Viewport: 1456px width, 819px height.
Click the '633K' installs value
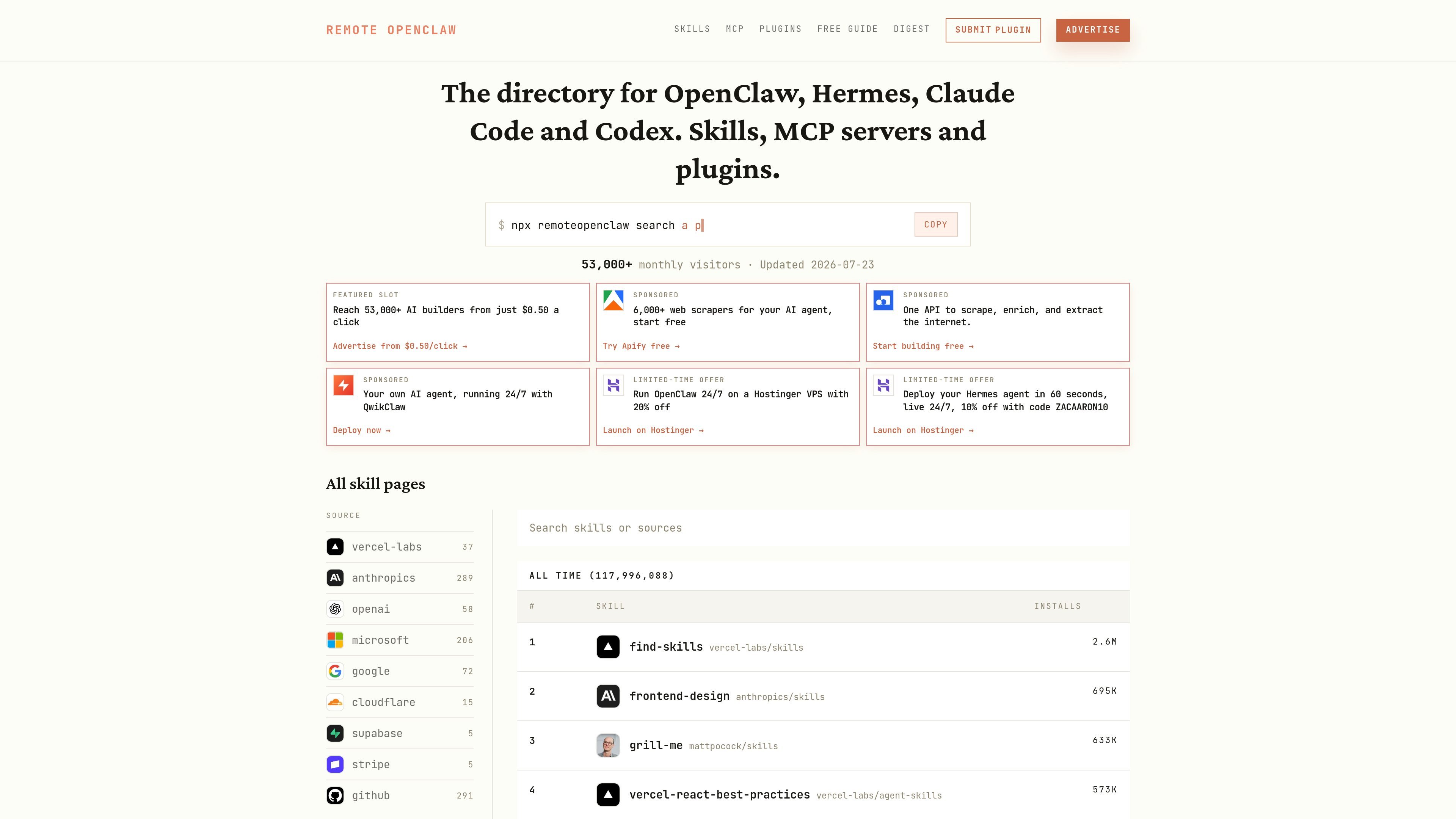click(1105, 740)
